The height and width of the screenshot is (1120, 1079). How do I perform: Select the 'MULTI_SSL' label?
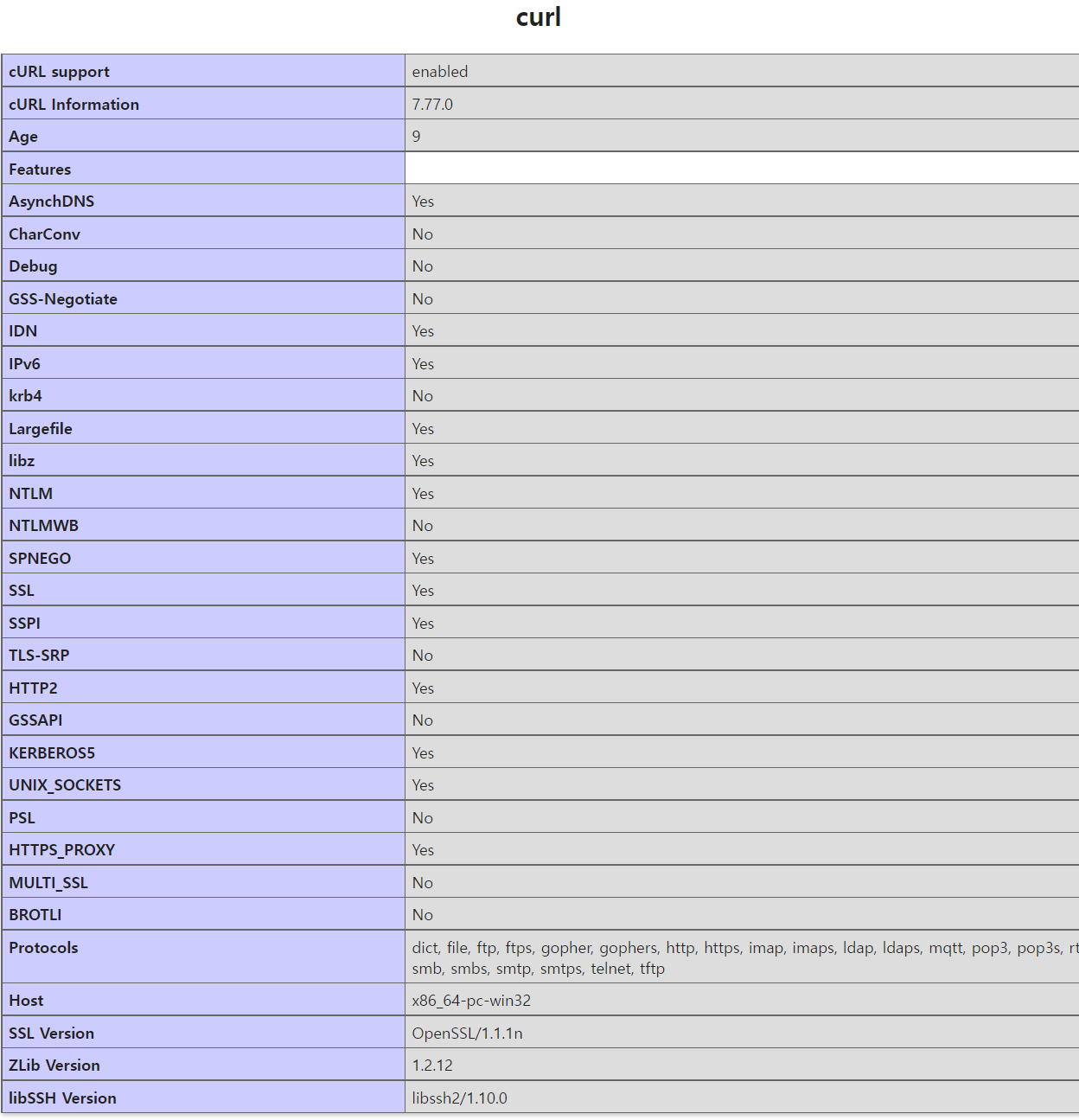point(48,883)
